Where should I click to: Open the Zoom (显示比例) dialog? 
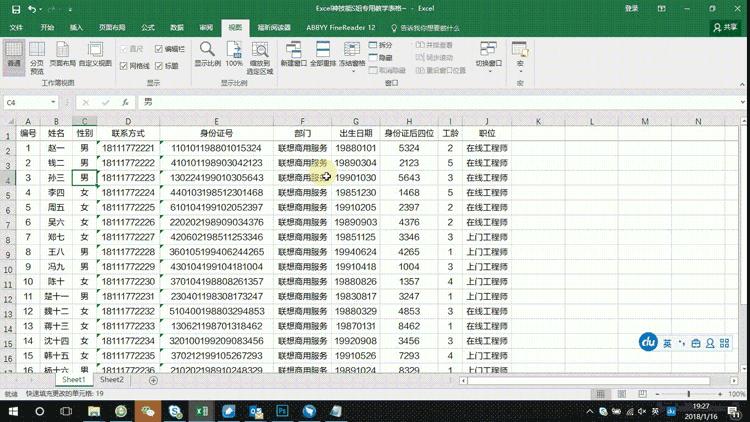point(208,54)
